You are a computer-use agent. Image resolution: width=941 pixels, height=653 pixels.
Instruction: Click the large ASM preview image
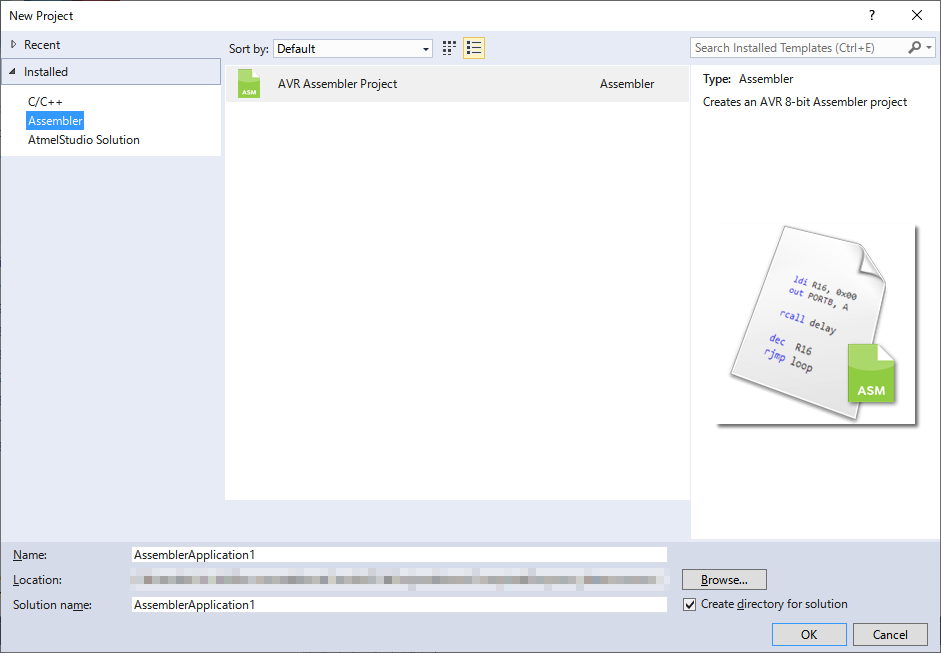[817, 325]
